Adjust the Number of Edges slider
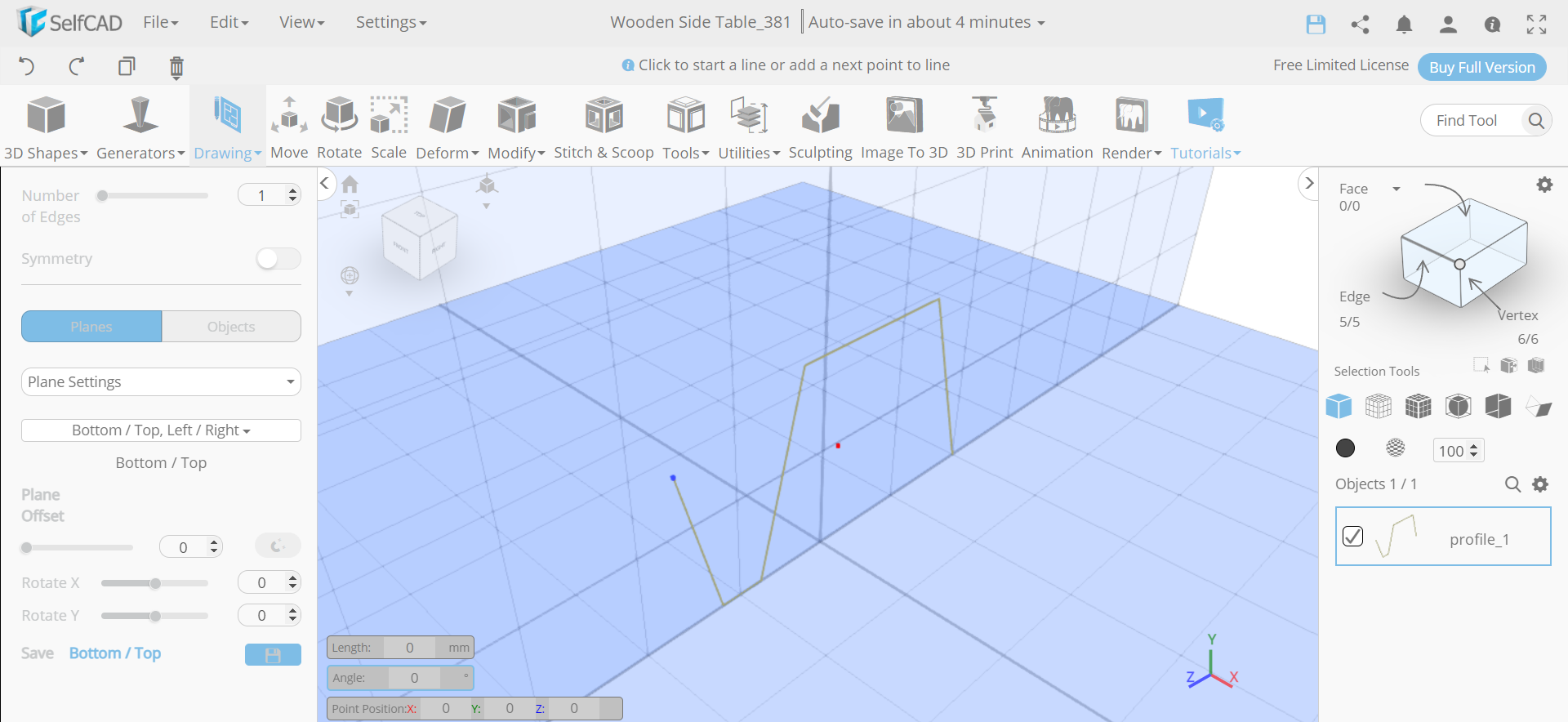Image resolution: width=1568 pixels, height=722 pixels. (154, 195)
